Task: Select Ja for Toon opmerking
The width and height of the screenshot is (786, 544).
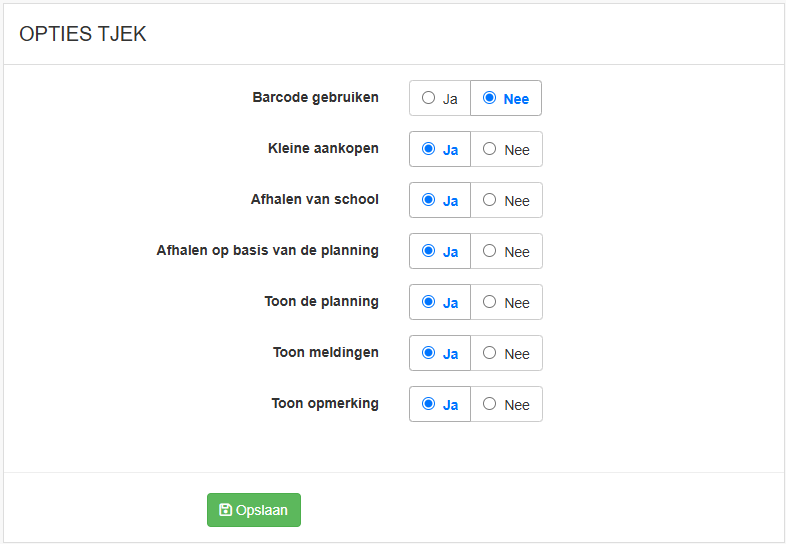Action: pos(440,404)
